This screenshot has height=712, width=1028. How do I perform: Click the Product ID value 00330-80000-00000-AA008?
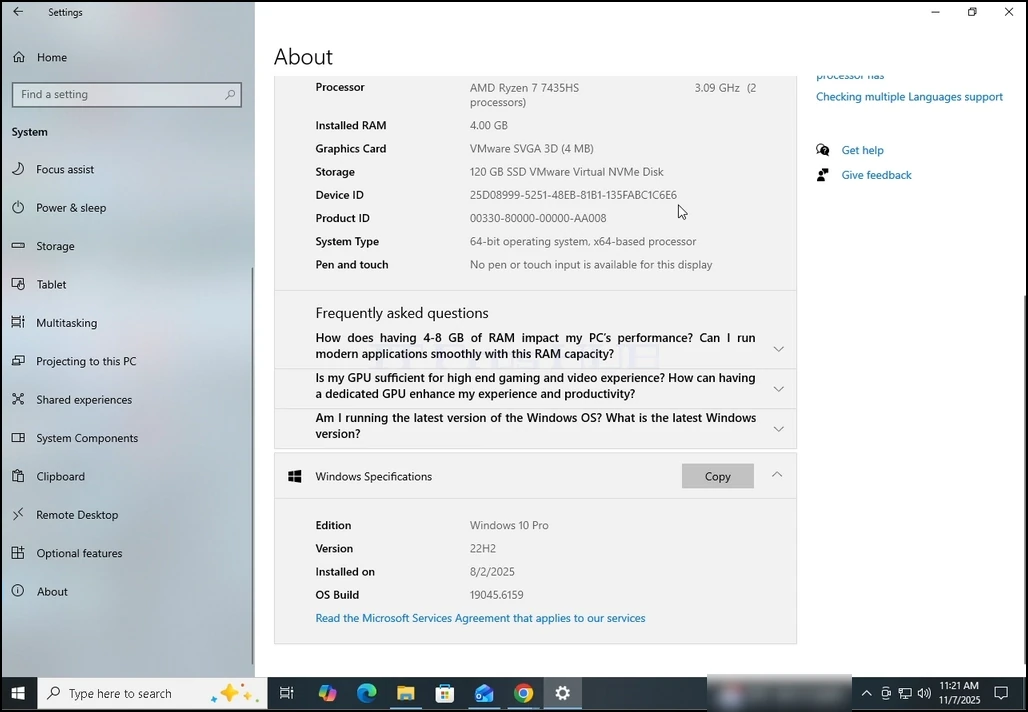(x=538, y=218)
